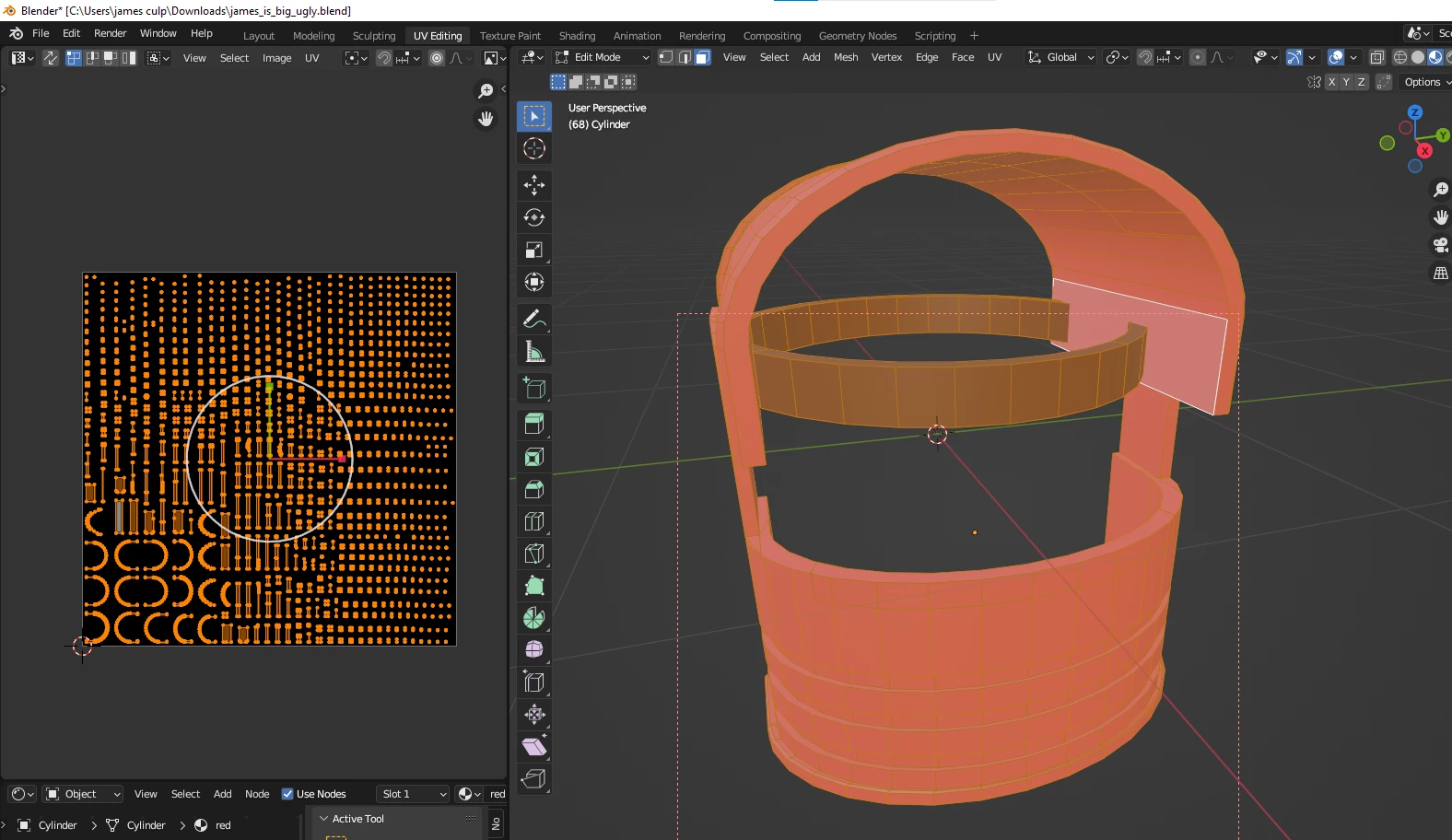Open the Global transform orientation dropdown
1452x840 pixels.
(1061, 57)
